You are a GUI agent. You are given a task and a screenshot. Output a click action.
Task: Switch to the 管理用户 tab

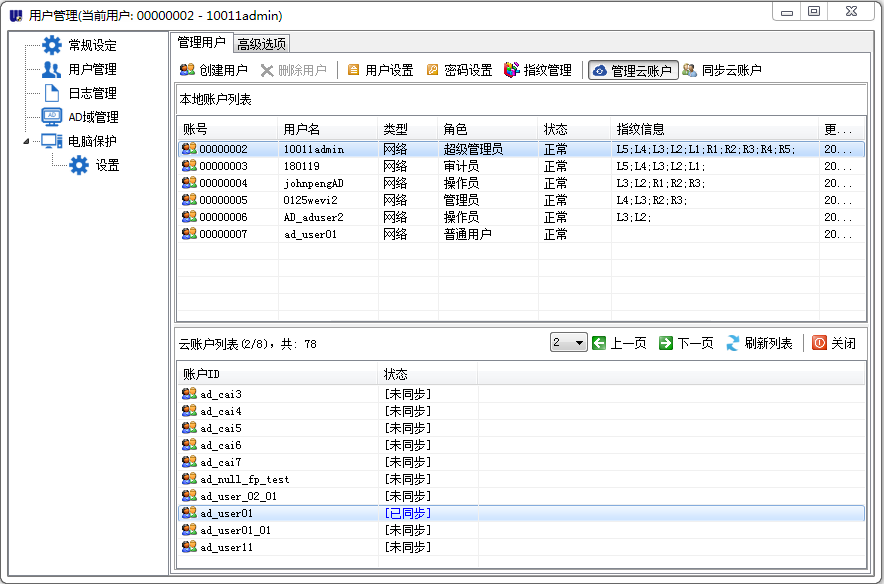coord(201,42)
